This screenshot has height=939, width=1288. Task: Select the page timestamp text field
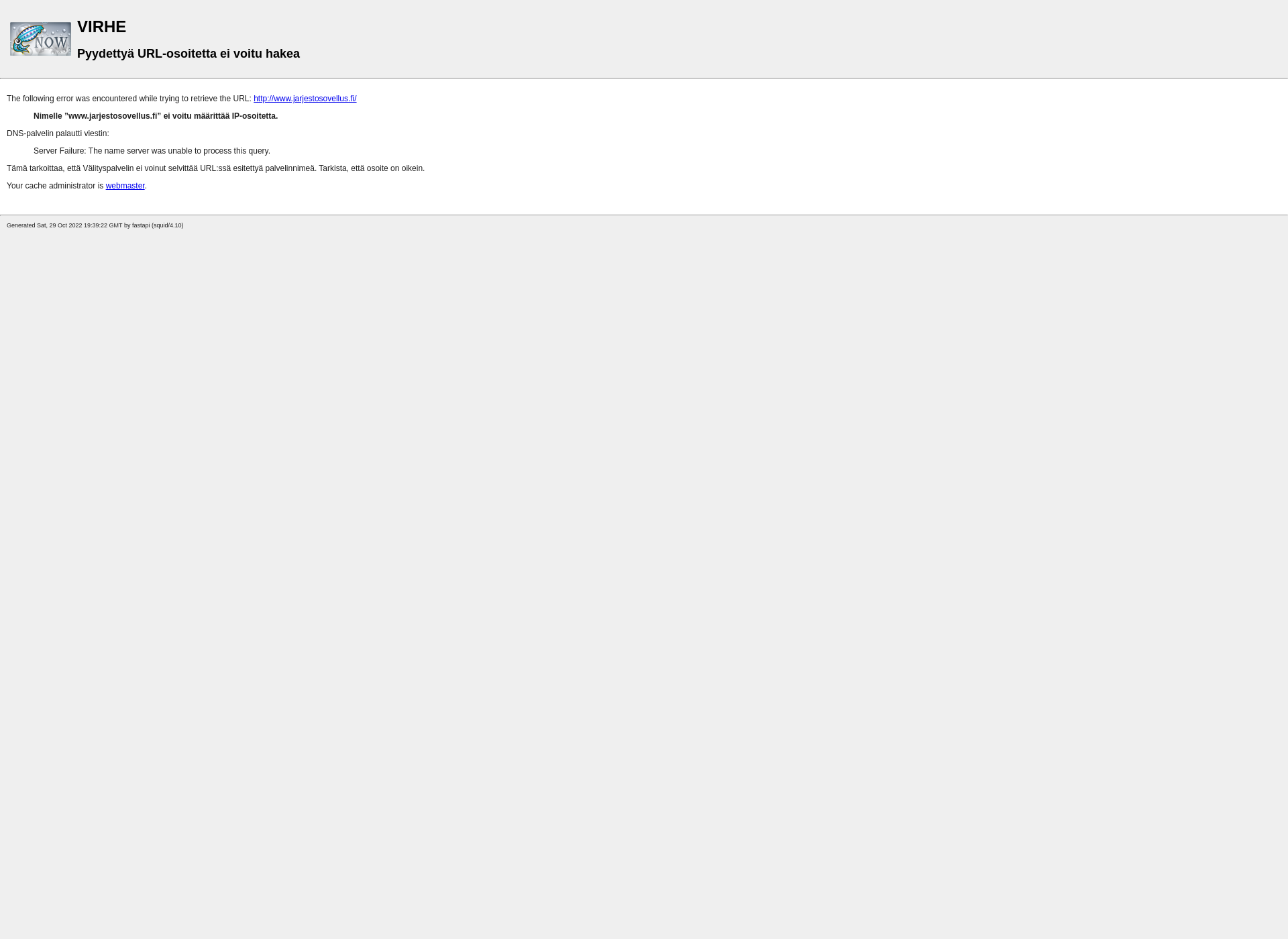tap(95, 225)
